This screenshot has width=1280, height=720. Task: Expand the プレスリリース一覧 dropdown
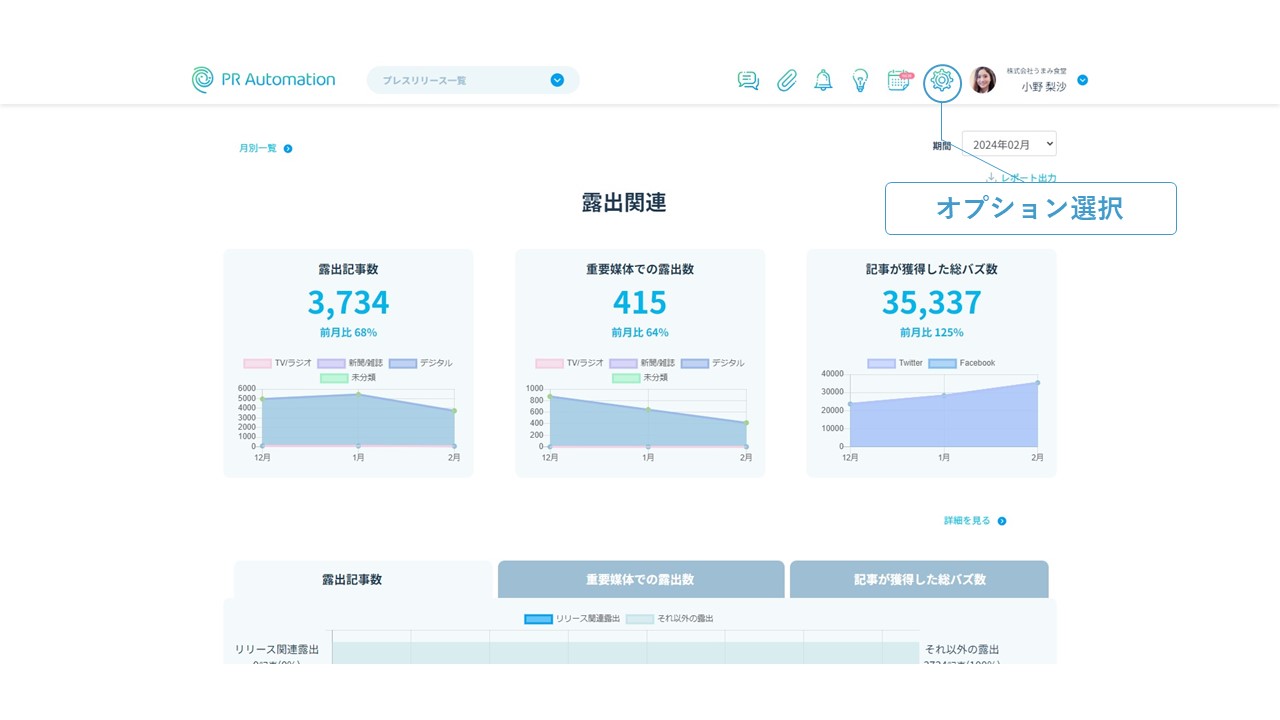point(557,80)
